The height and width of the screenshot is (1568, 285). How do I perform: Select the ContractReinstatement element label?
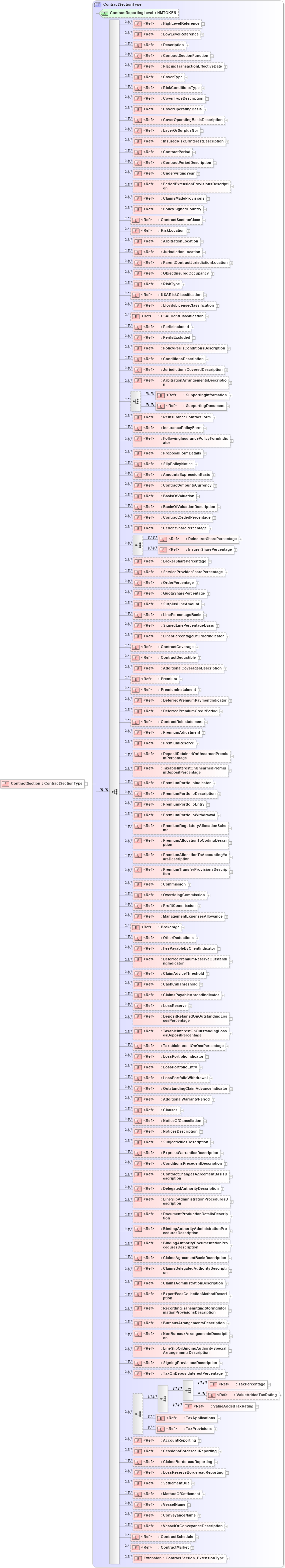[x=182, y=722]
